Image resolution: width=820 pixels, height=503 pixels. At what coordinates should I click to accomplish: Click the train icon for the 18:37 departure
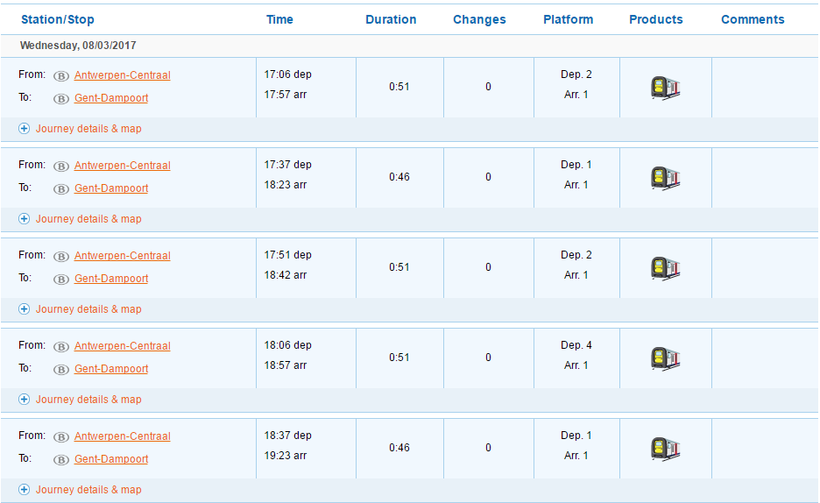(665, 448)
